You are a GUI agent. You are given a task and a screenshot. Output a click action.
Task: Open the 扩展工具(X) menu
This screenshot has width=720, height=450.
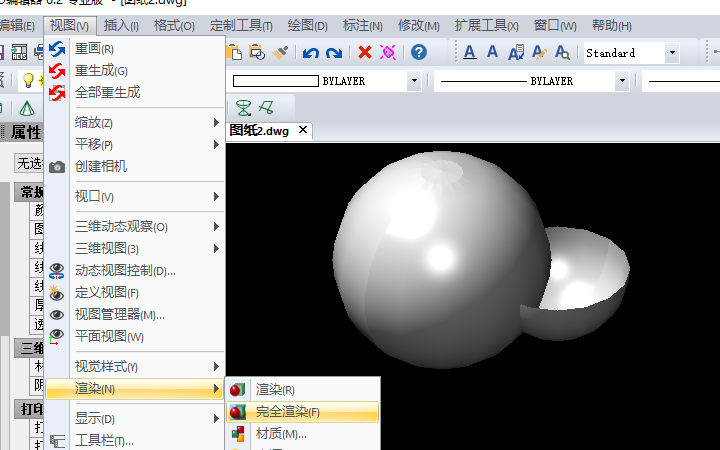point(487,26)
